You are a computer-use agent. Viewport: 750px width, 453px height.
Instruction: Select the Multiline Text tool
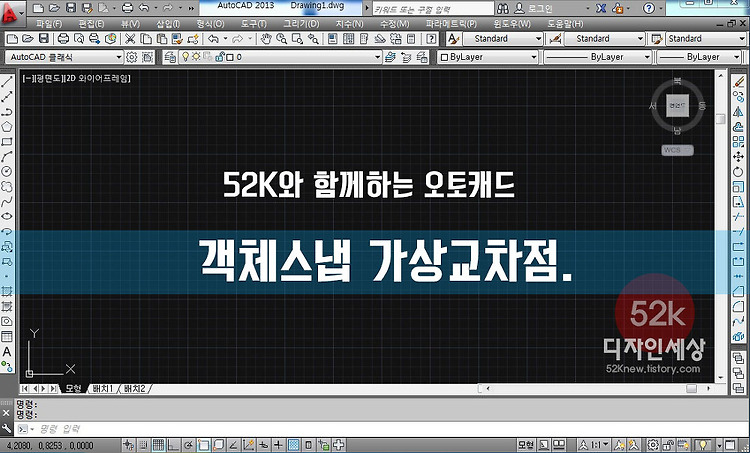[7, 352]
